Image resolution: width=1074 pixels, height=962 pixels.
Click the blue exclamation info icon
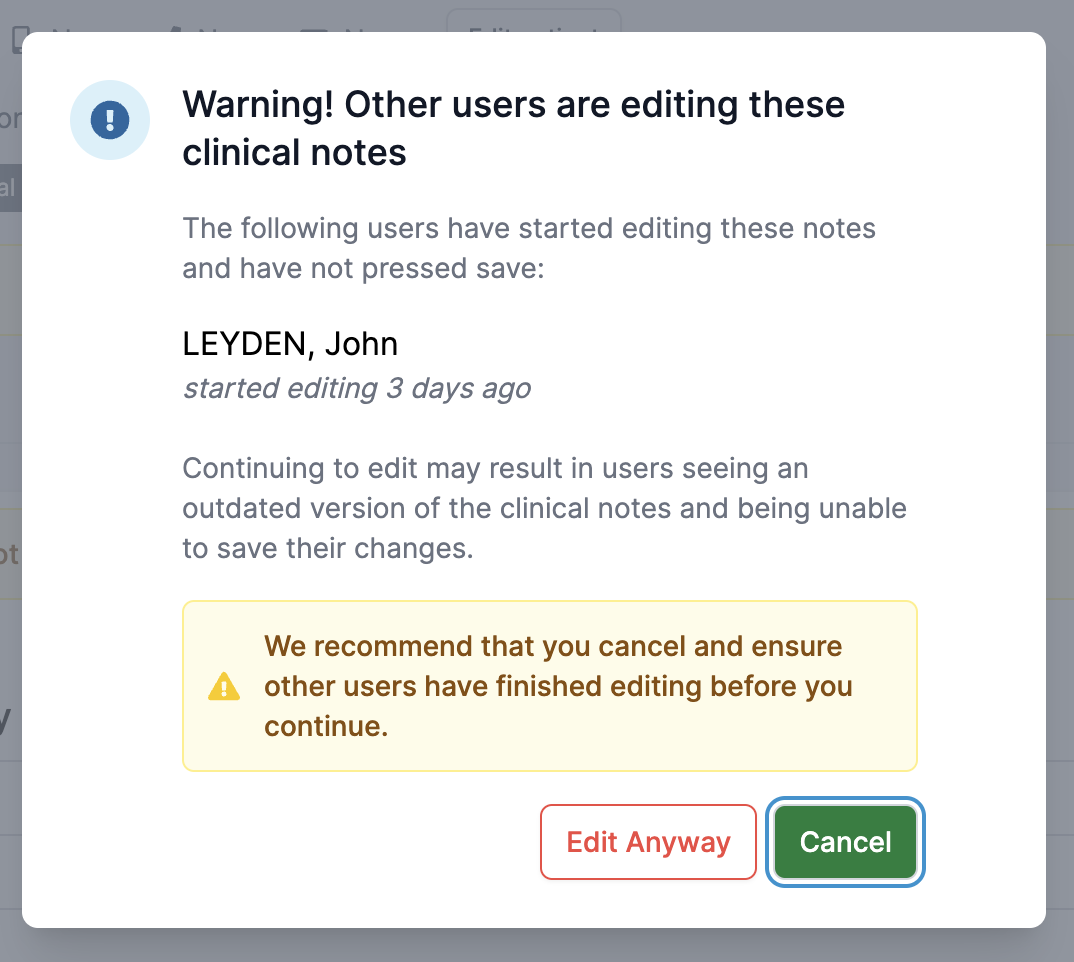pos(110,120)
